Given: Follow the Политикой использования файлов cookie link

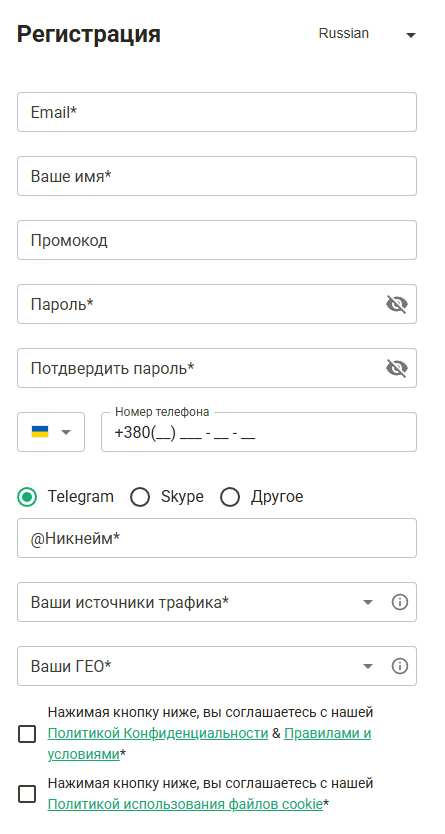Looking at the screenshot, I should 185,804.
